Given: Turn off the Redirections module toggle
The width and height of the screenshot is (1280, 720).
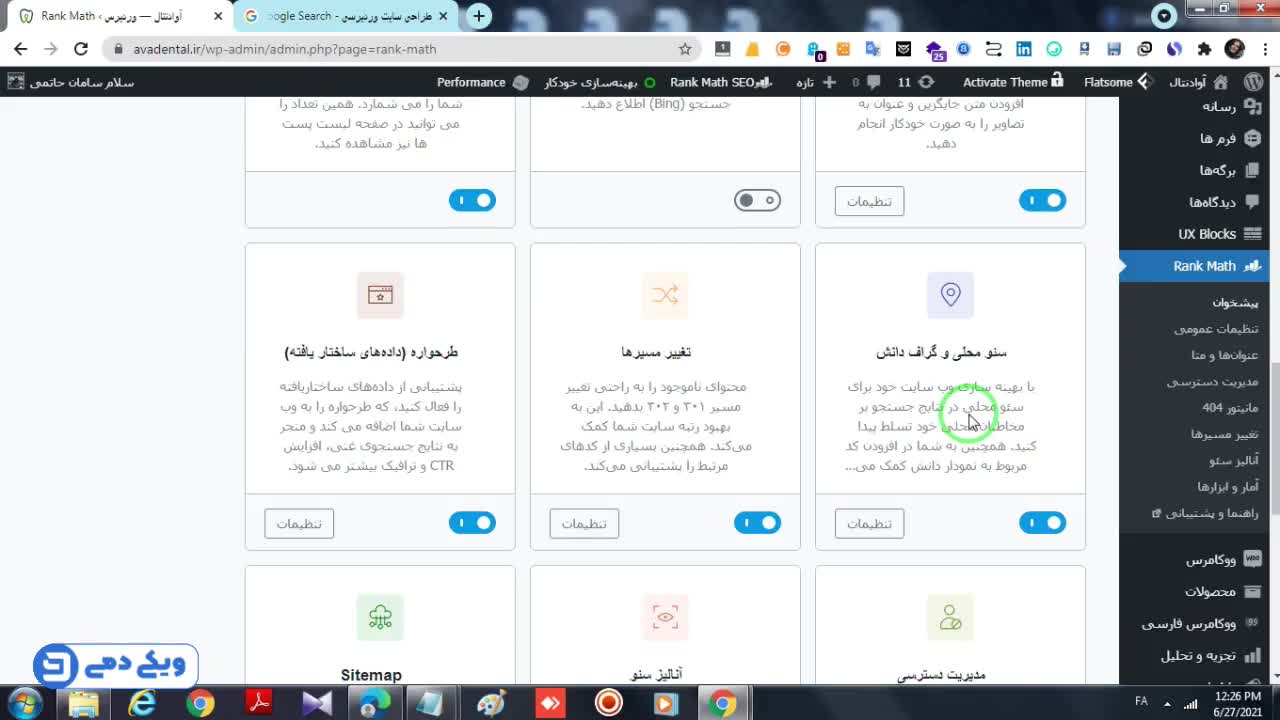Looking at the screenshot, I should [757, 522].
